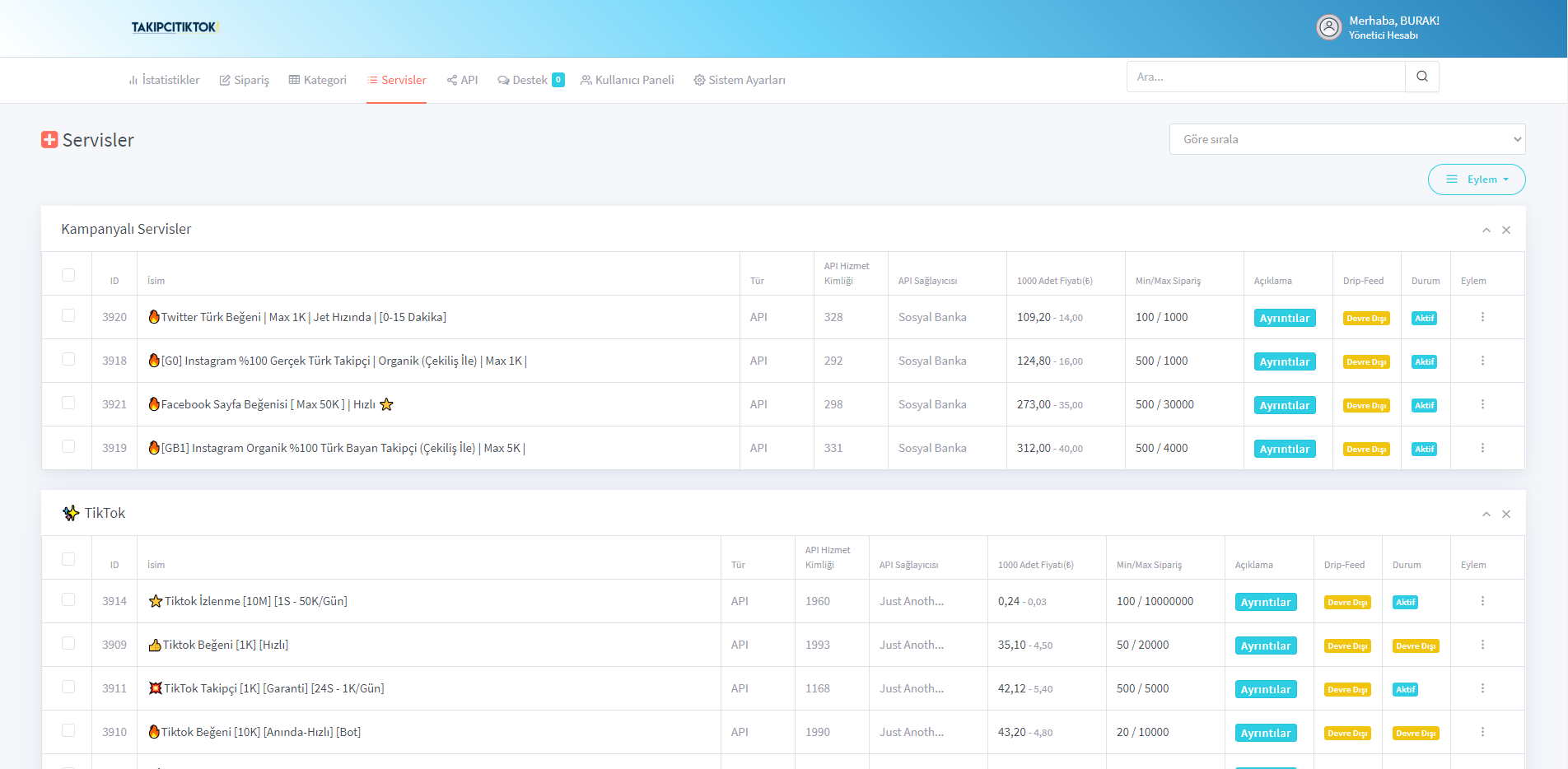Open the Göre sırala sort dropdown
This screenshot has height=769, width=1568.
(1347, 139)
